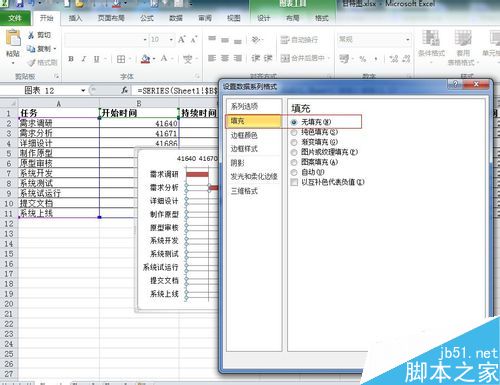Decrease the cell indent
Viewport: 500px width, 385px height.
point(256,58)
